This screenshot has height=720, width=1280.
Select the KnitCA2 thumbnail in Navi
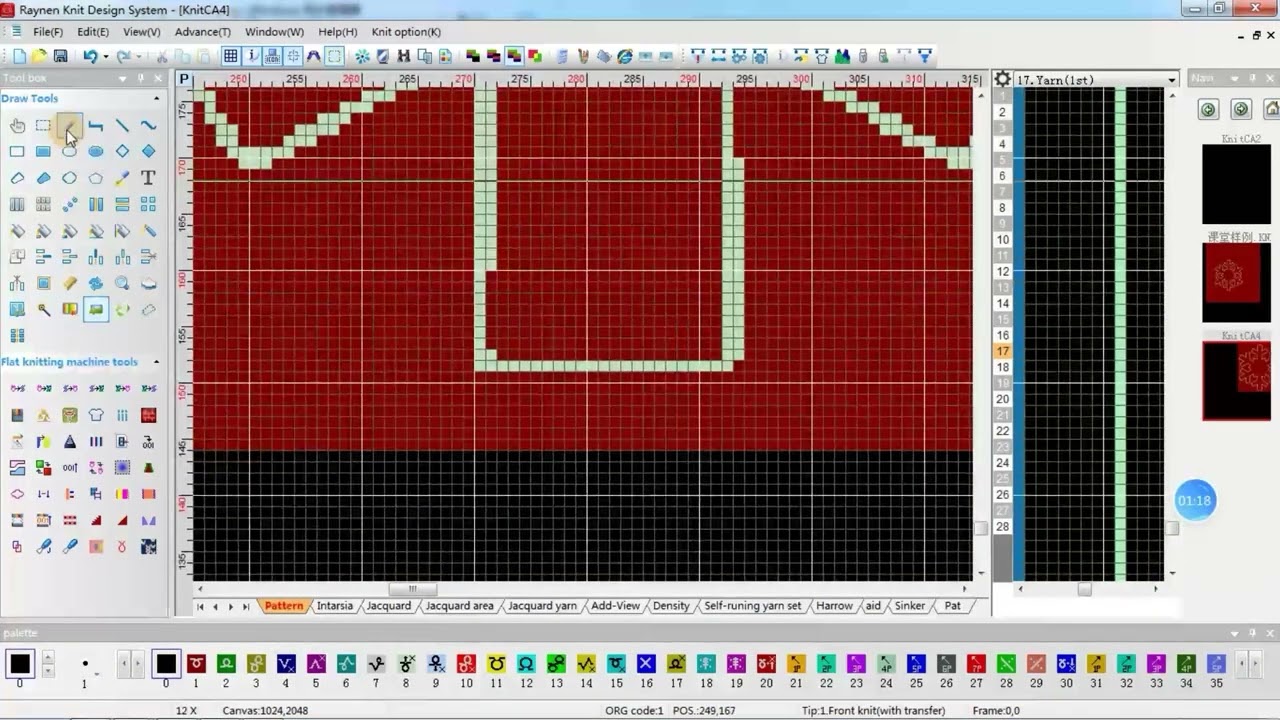1236,184
